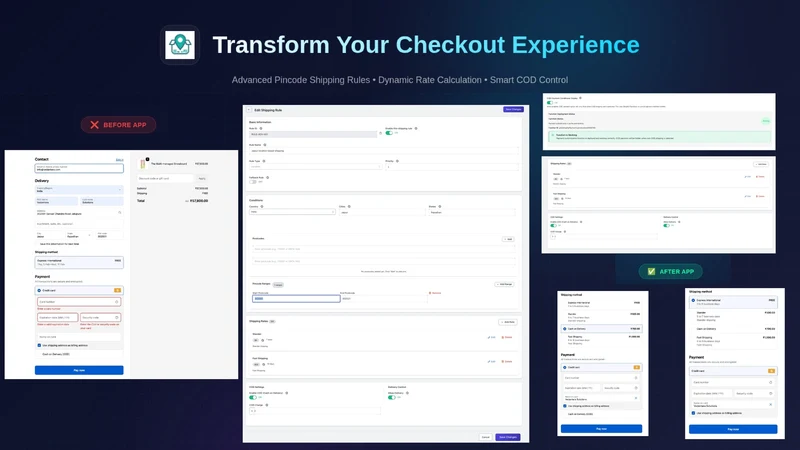Select Cash on Delivery in the left After App checkout

[x=602, y=329]
